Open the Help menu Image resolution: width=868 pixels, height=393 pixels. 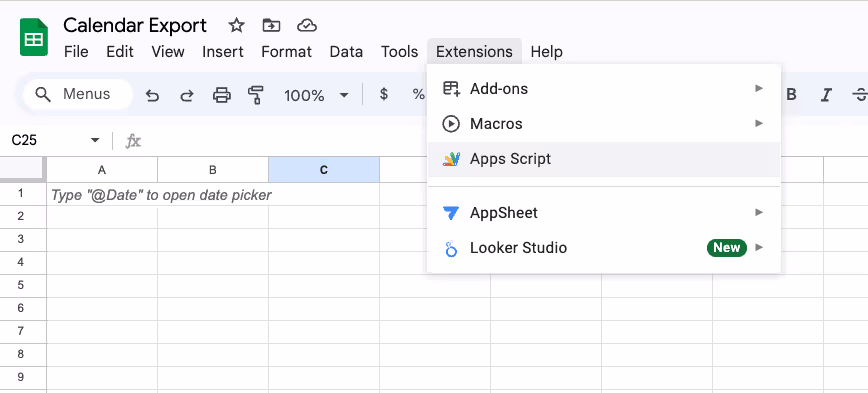pyautogui.click(x=546, y=52)
